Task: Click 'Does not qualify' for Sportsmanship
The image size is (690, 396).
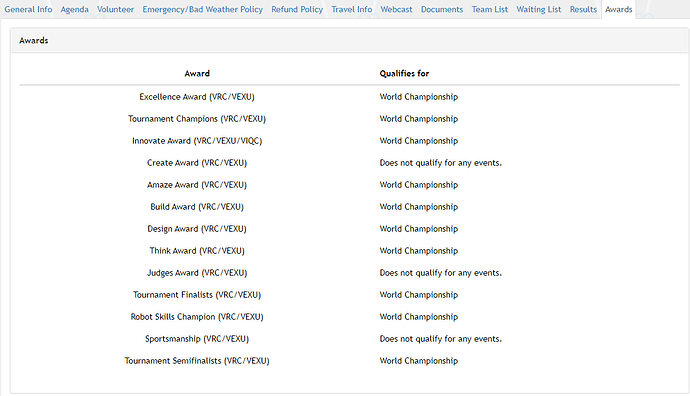Action: pyautogui.click(x=440, y=339)
